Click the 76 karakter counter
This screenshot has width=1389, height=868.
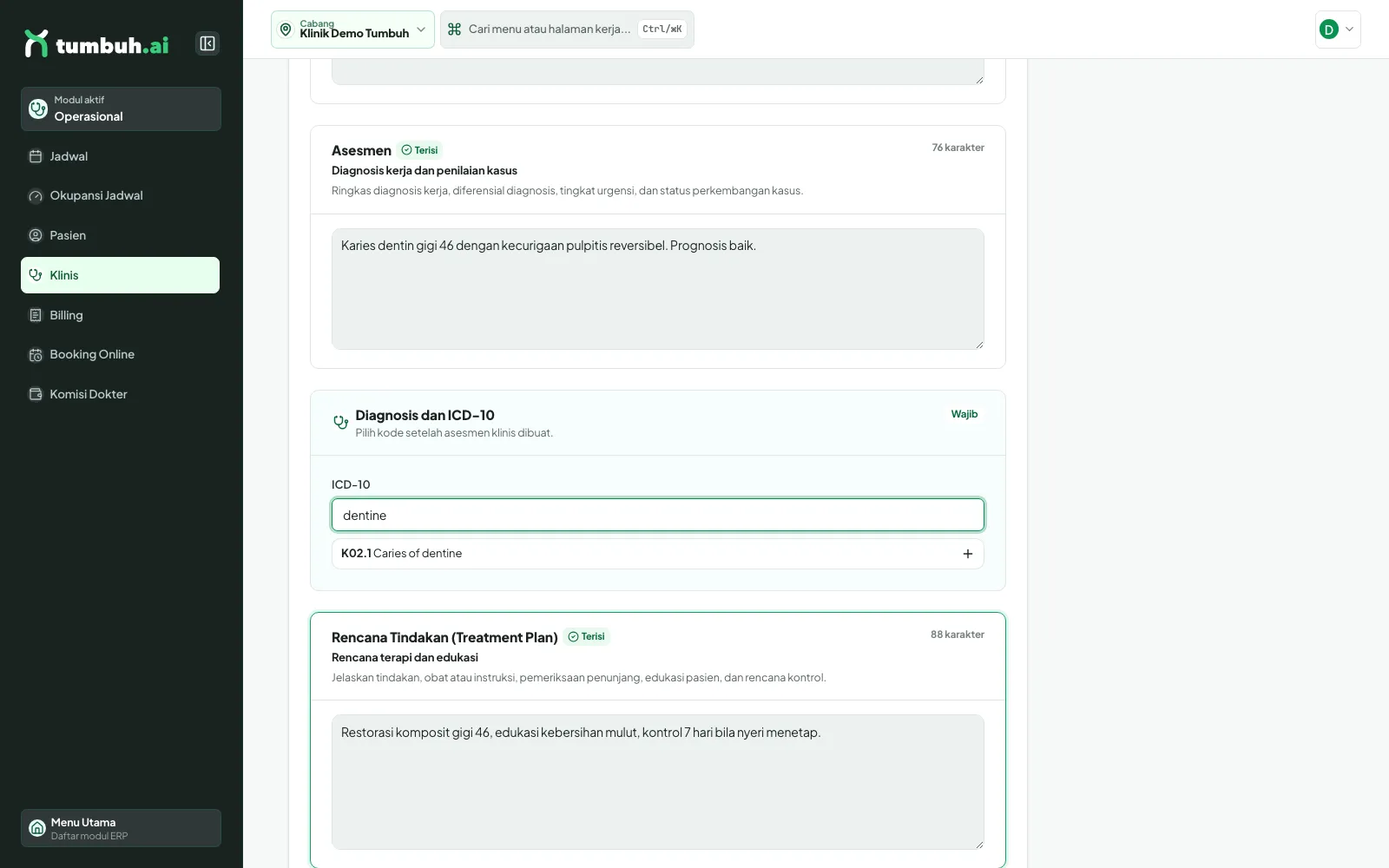pyautogui.click(x=958, y=148)
